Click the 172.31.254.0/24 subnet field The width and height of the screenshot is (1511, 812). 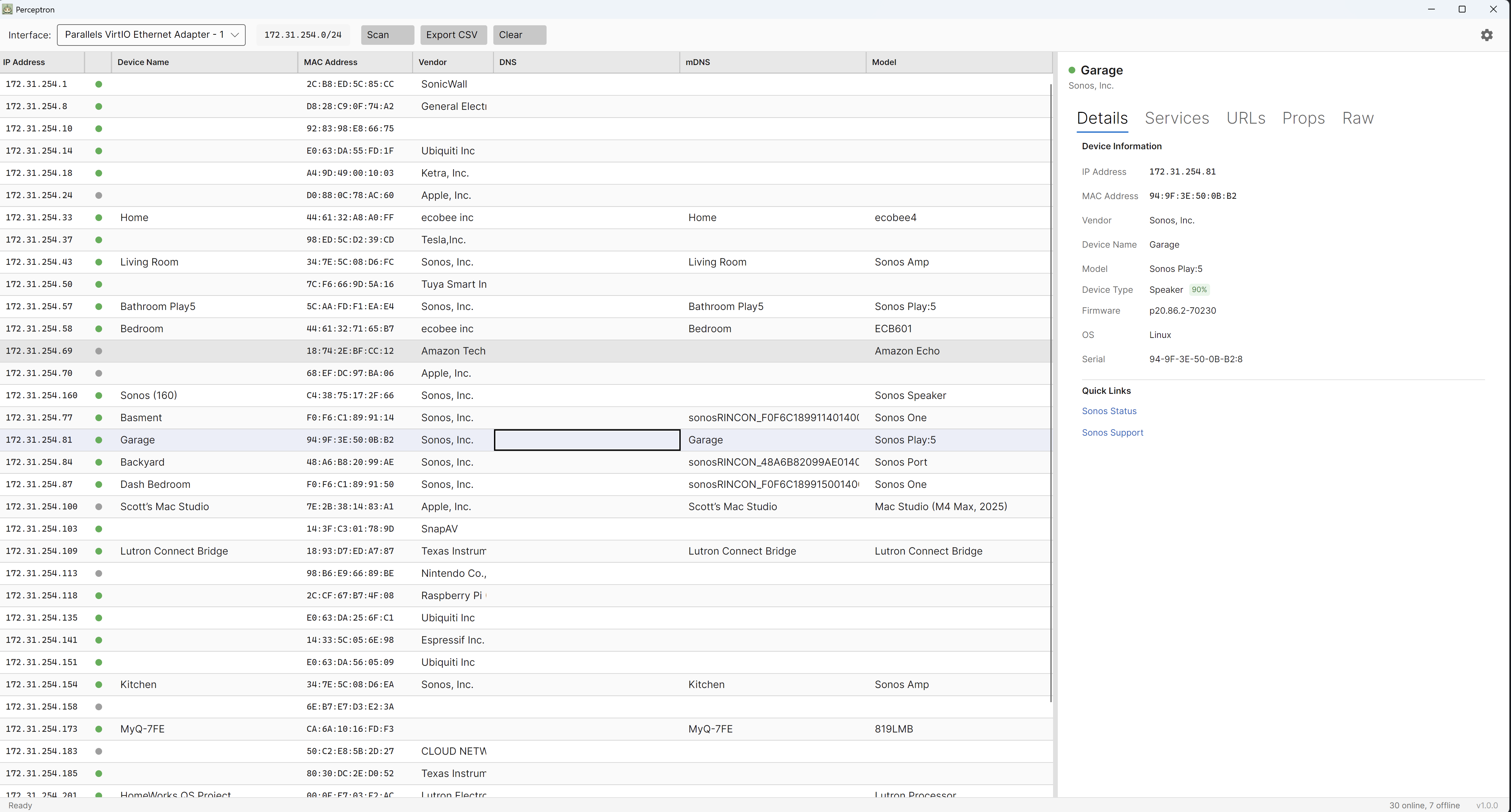(x=303, y=35)
